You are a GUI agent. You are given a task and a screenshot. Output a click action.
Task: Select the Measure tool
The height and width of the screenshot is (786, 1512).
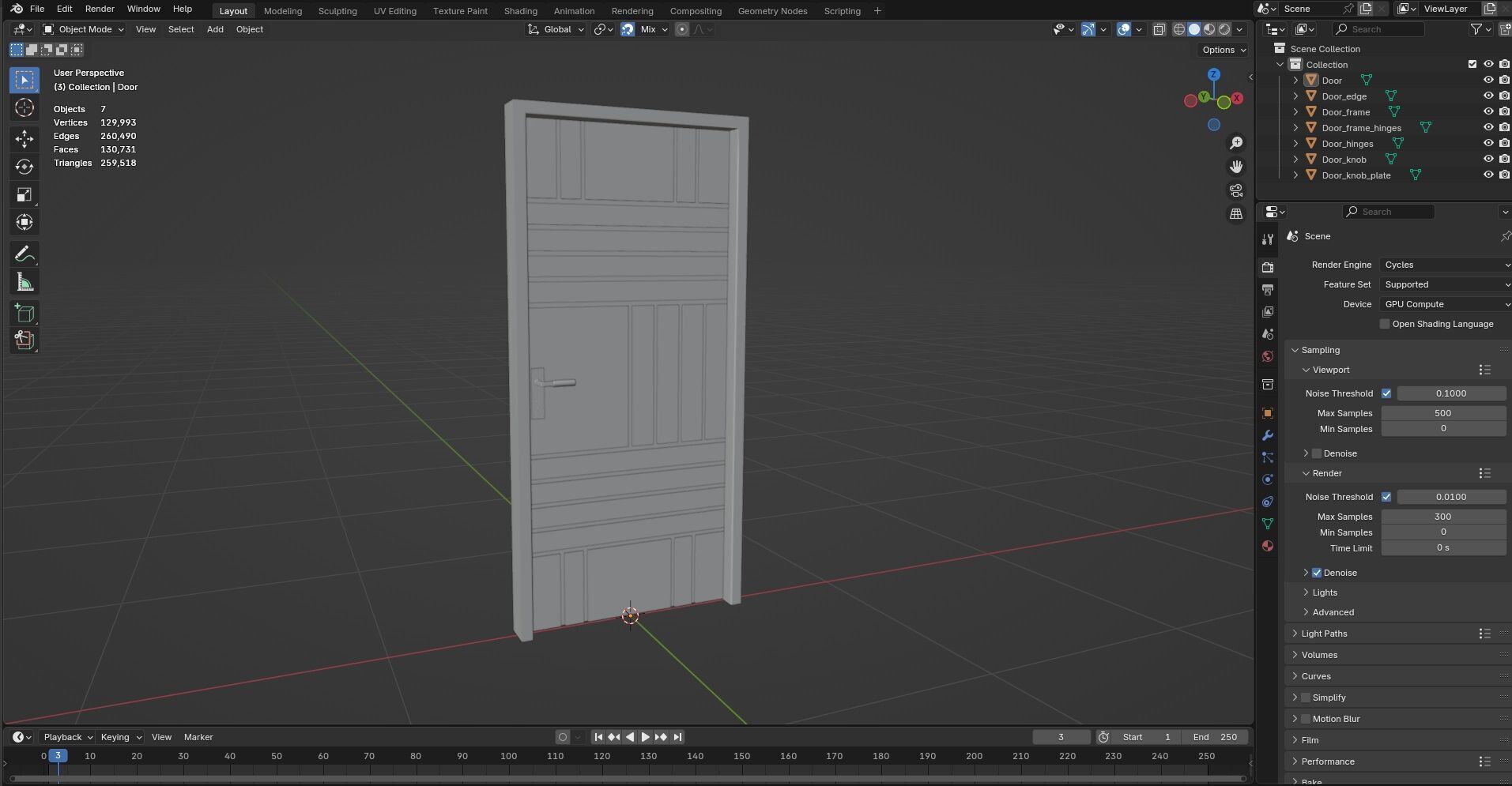point(25,282)
